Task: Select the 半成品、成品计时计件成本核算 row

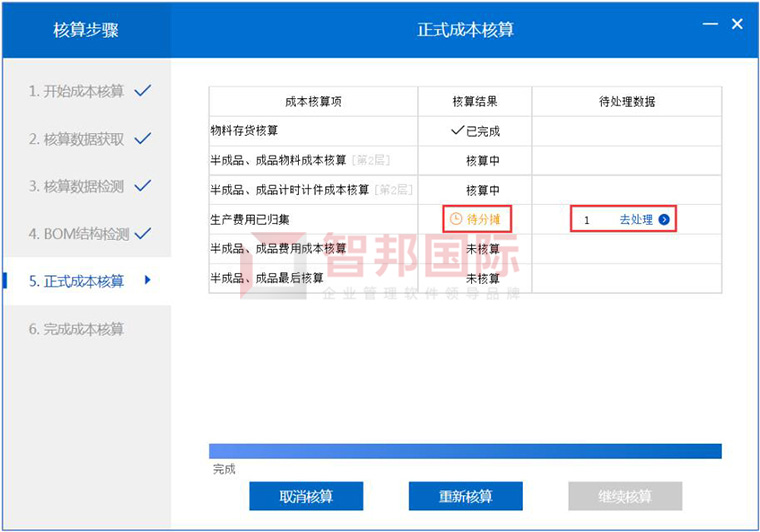Action: pos(465,190)
